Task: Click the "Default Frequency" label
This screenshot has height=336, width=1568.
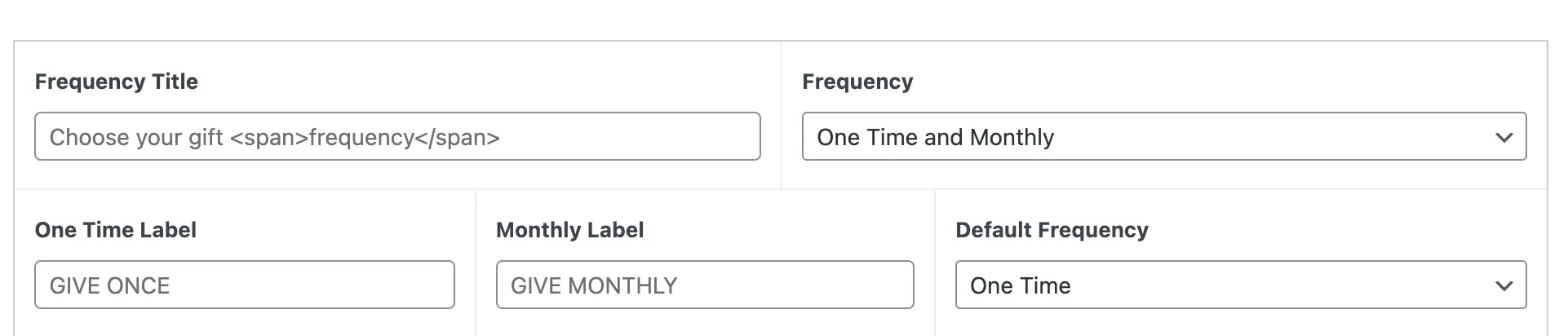Action: [1052, 230]
